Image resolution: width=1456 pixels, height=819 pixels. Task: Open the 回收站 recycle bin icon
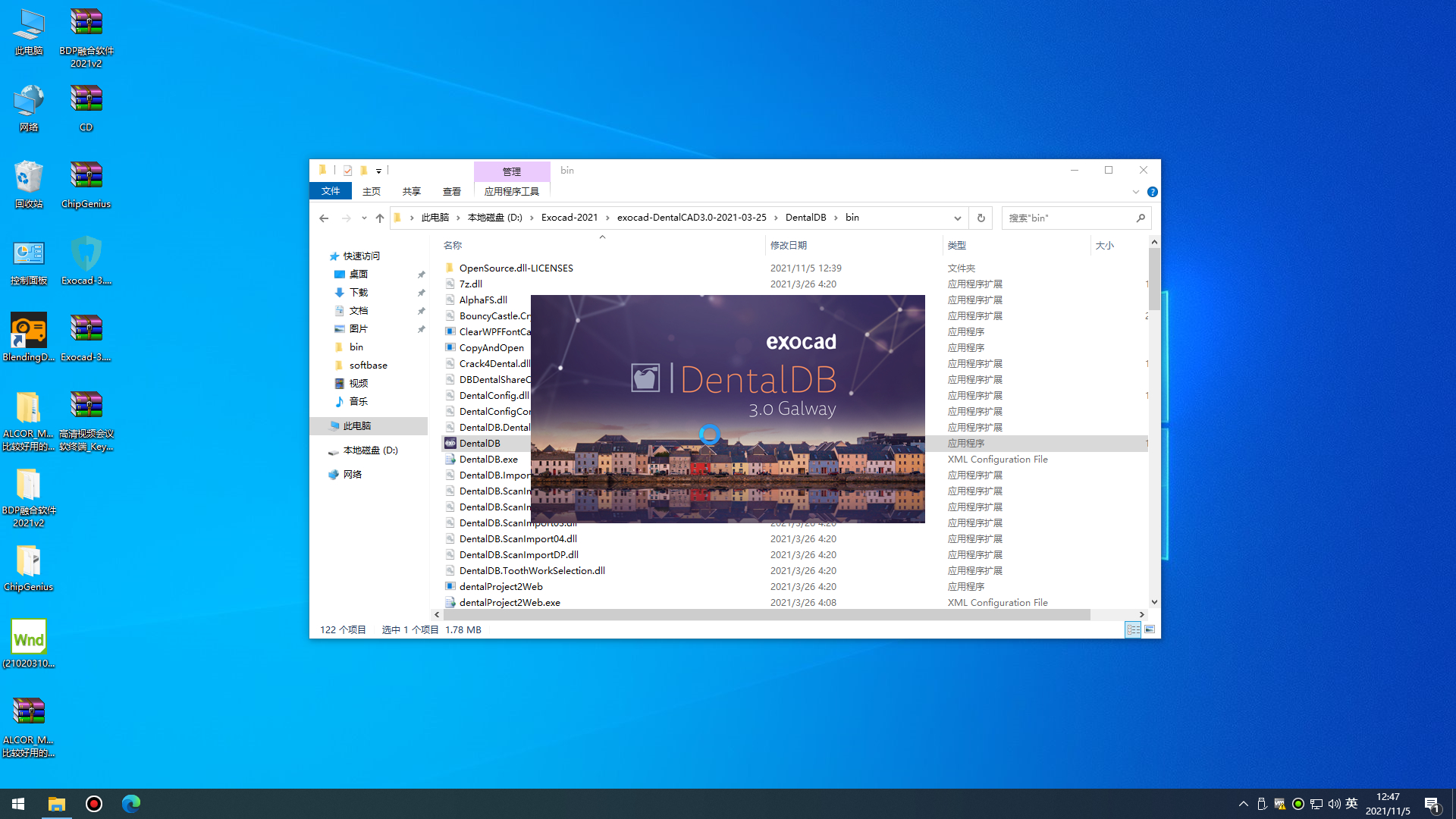(x=29, y=185)
